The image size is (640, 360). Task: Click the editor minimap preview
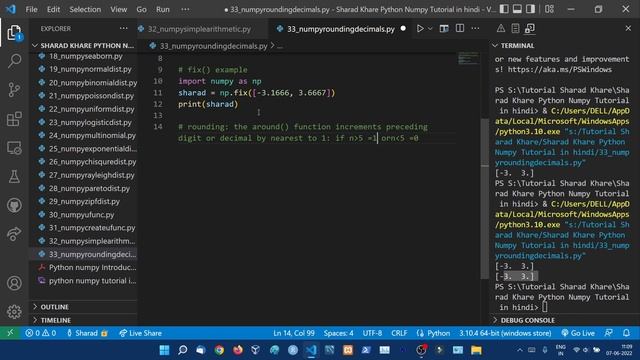468,58
